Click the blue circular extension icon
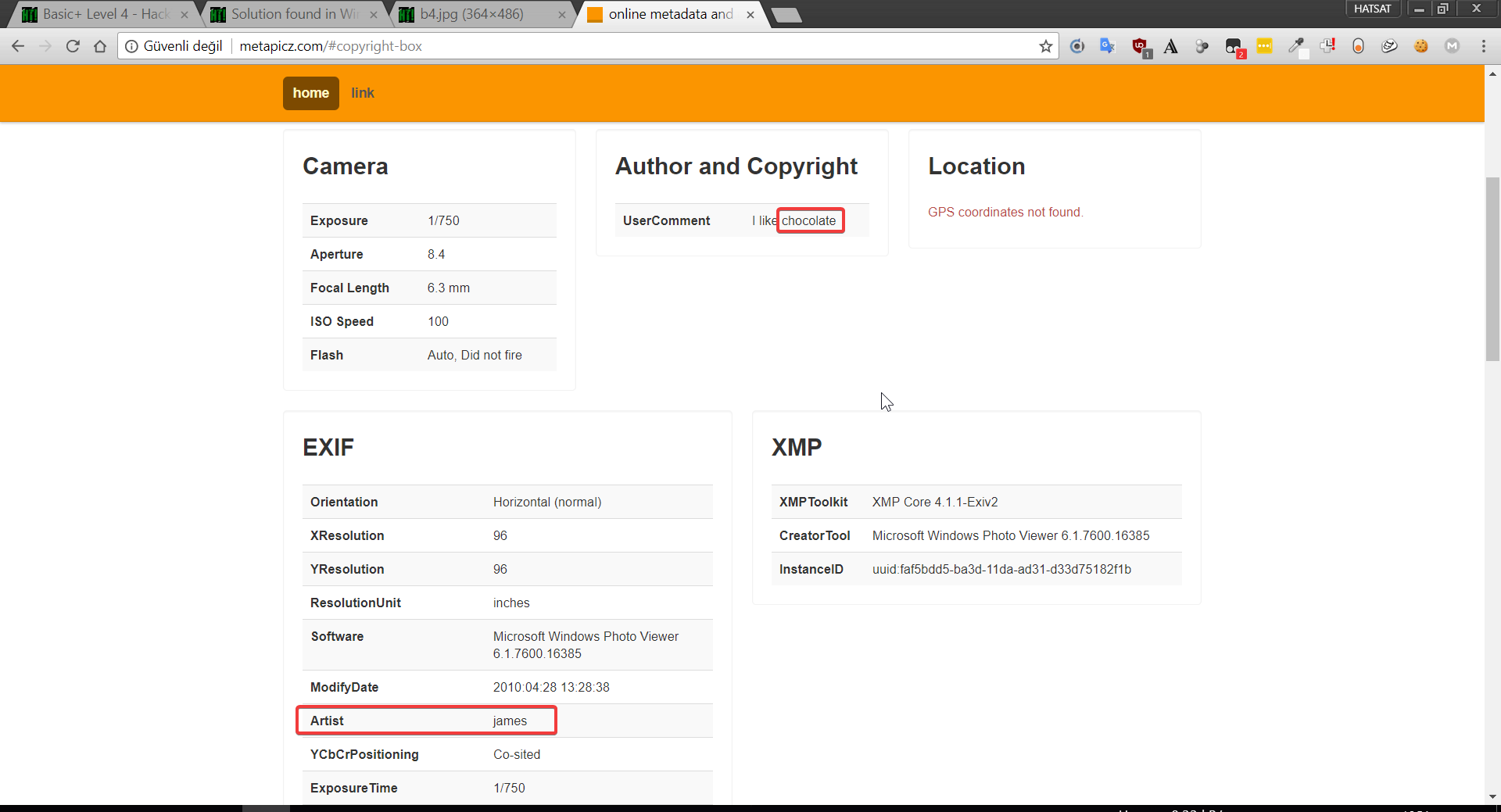 [x=1077, y=46]
